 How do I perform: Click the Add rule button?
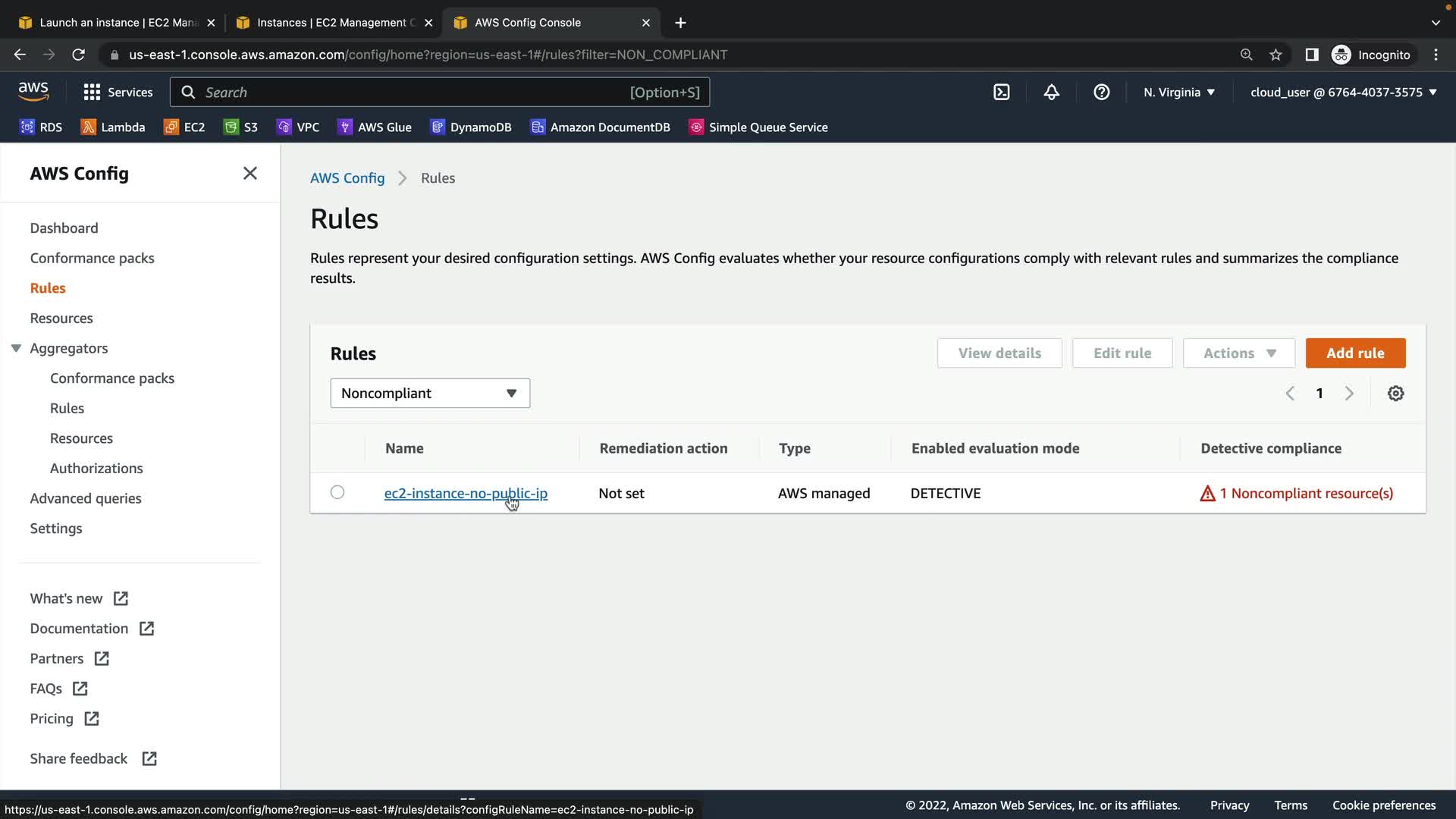click(x=1355, y=353)
